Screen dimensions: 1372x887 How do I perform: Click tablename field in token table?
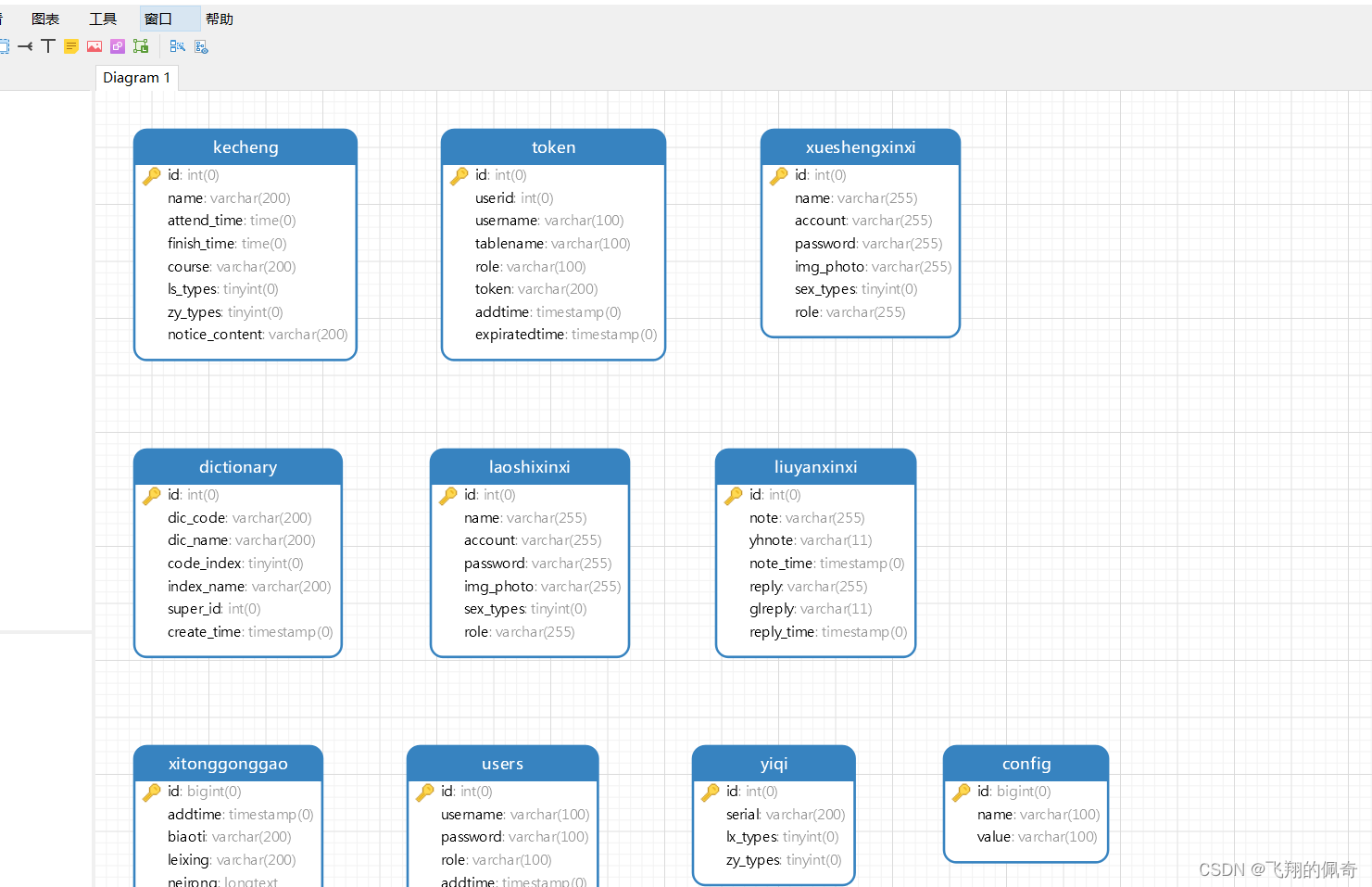coord(552,244)
